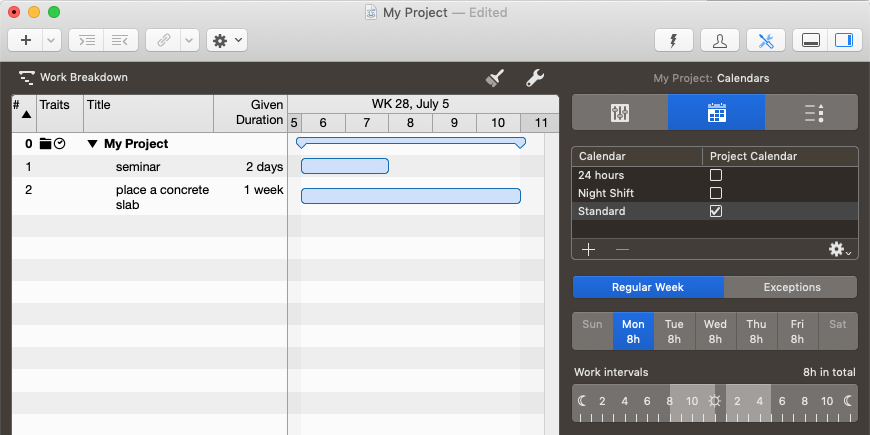This screenshot has width=870, height=435.
Task: Open the add item dropdown arrow
Action: tap(52, 41)
